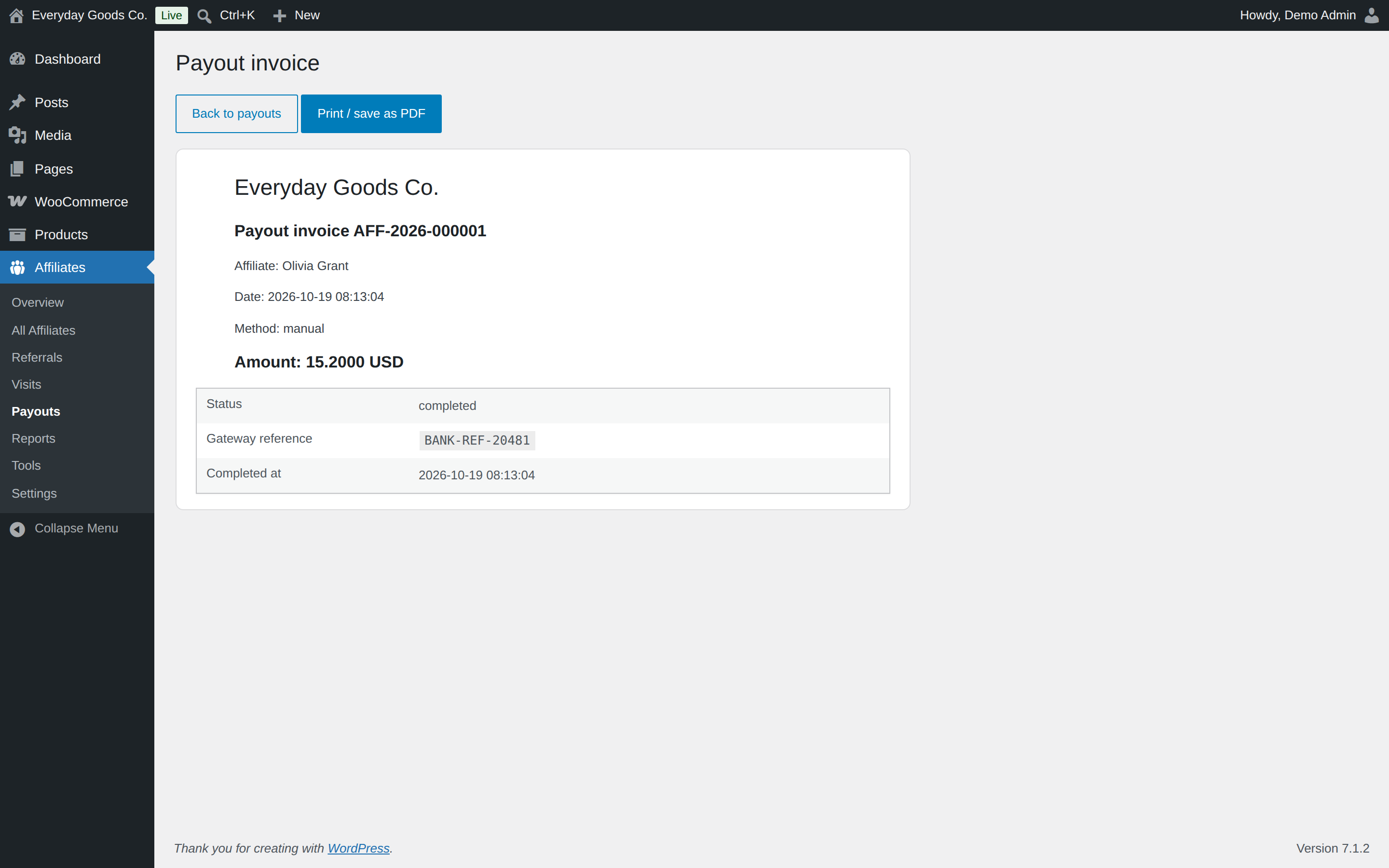Click the Affiliates people icon
Screen dimensions: 1389x868
coord(17,268)
